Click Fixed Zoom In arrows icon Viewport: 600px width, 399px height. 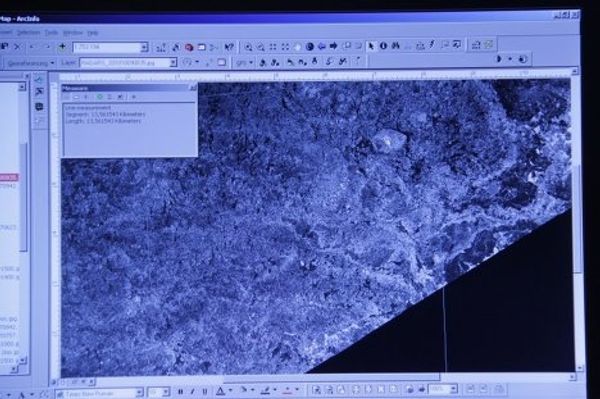[x=273, y=47]
